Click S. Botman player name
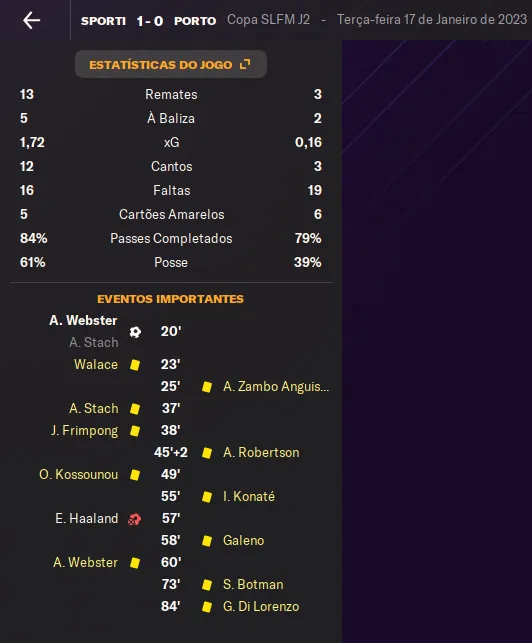The height and width of the screenshot is (643, 532). 253,584
